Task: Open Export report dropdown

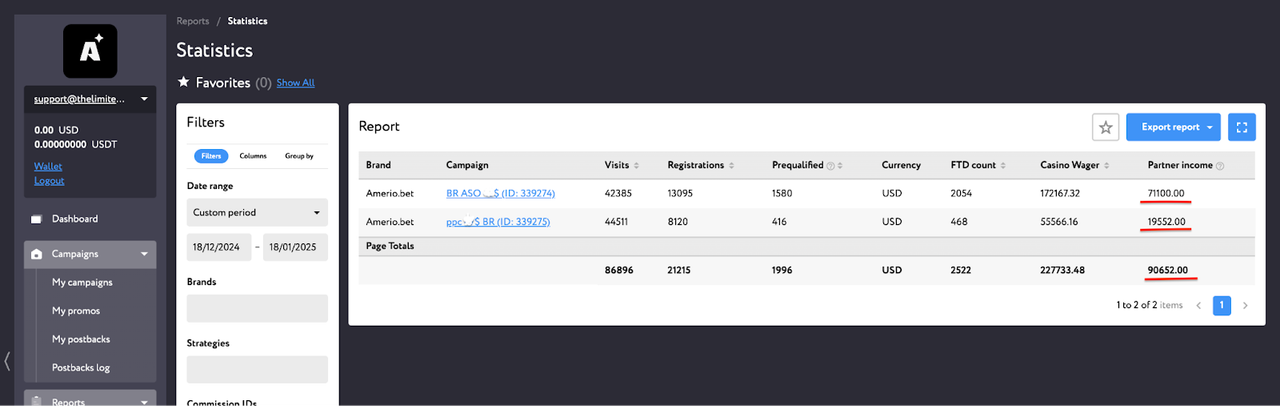Action: 1173,127
